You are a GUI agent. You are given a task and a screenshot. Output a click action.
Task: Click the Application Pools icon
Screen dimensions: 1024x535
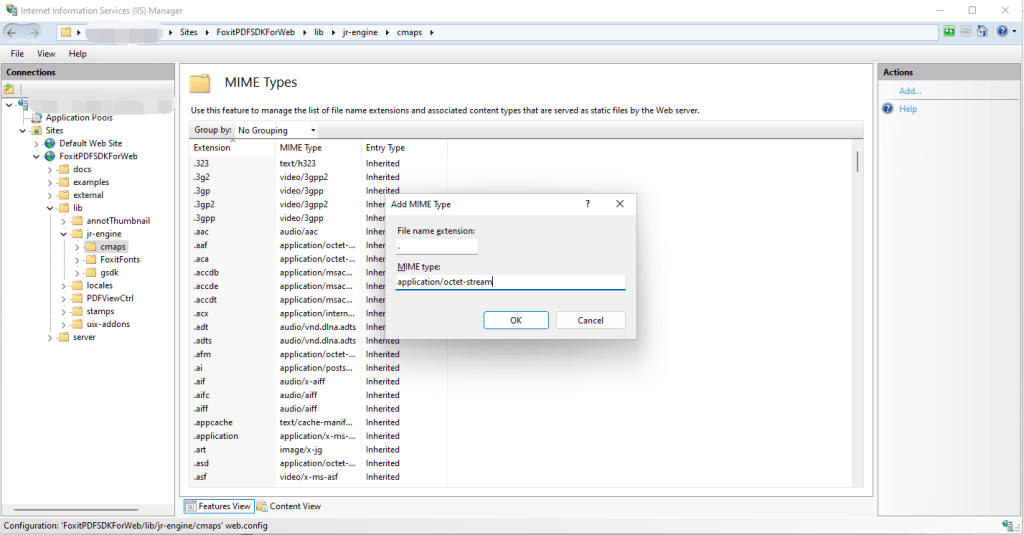pyautogui.click(x=37, y=118)
